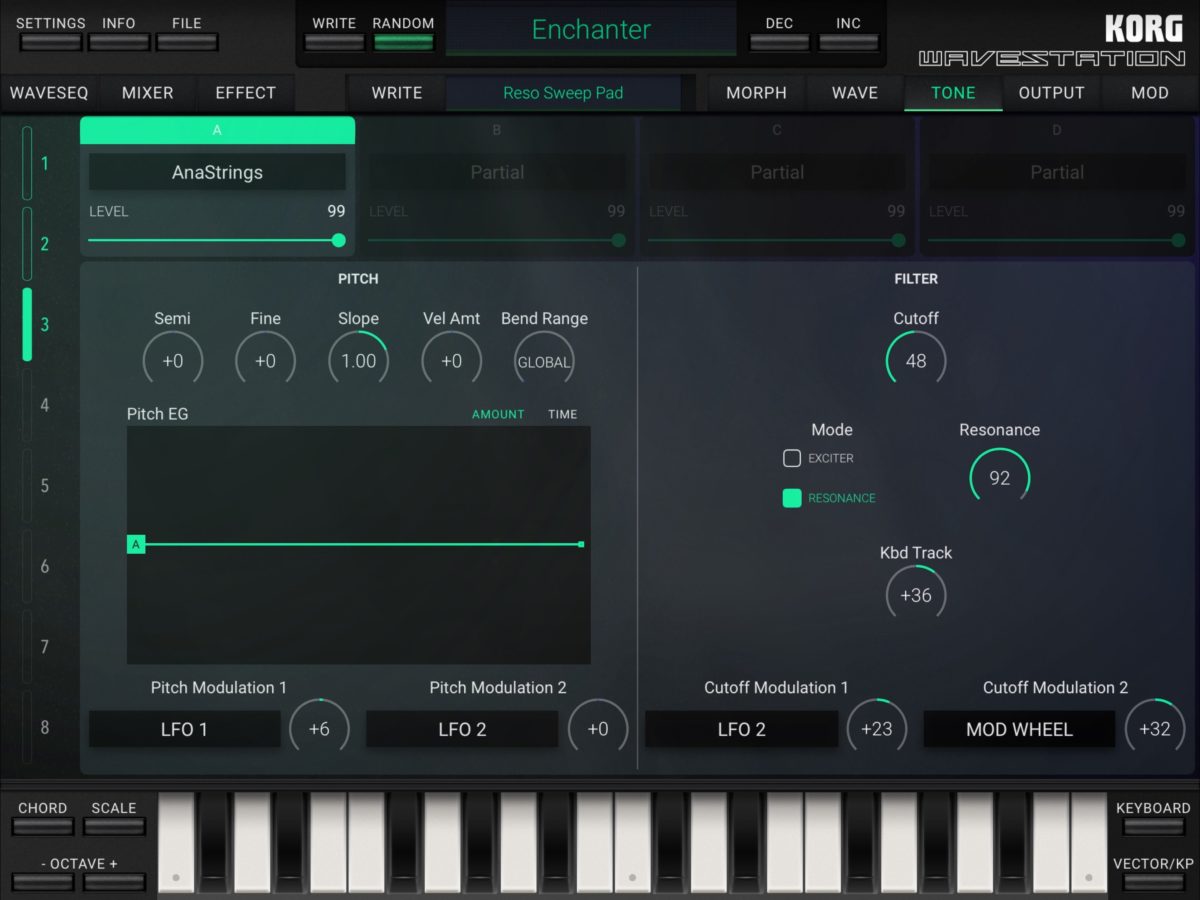Select the TONE tab

[x=953, y=93]
